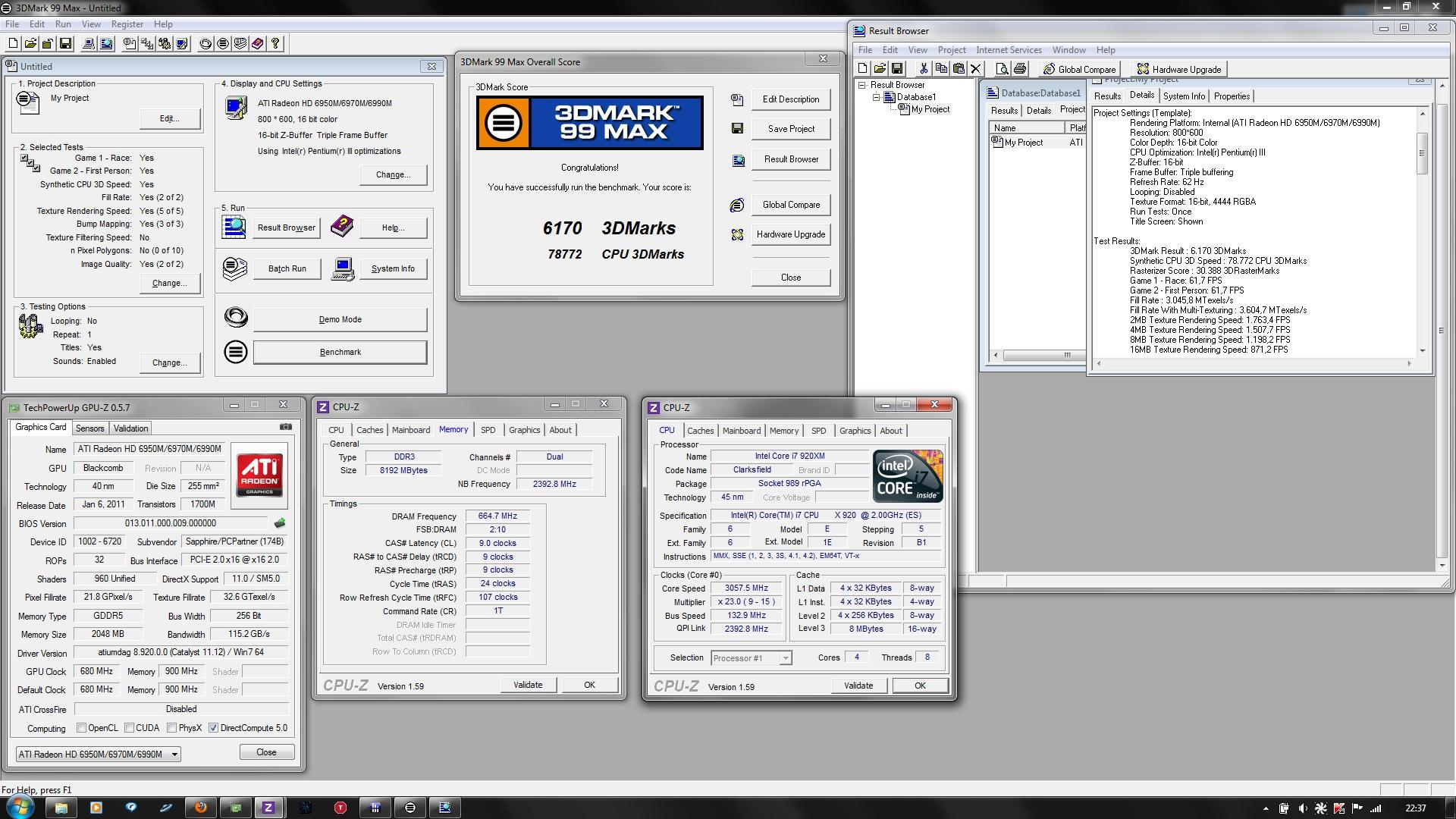This screenshot has width=1456, height=819.
Task: Uncheck DirectCompute 5.0 checkbox in GPU-Z
Action: [x=214, y=728]
